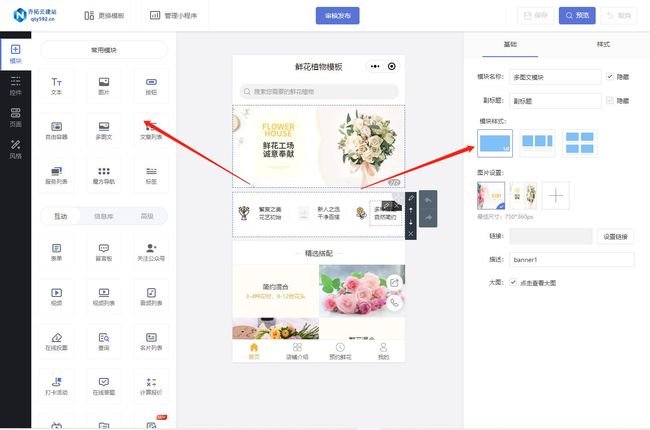Select the 互动 module category tab
Viewport: 650px width, 430px height.
pyautogui.click(x=61, y=216)
